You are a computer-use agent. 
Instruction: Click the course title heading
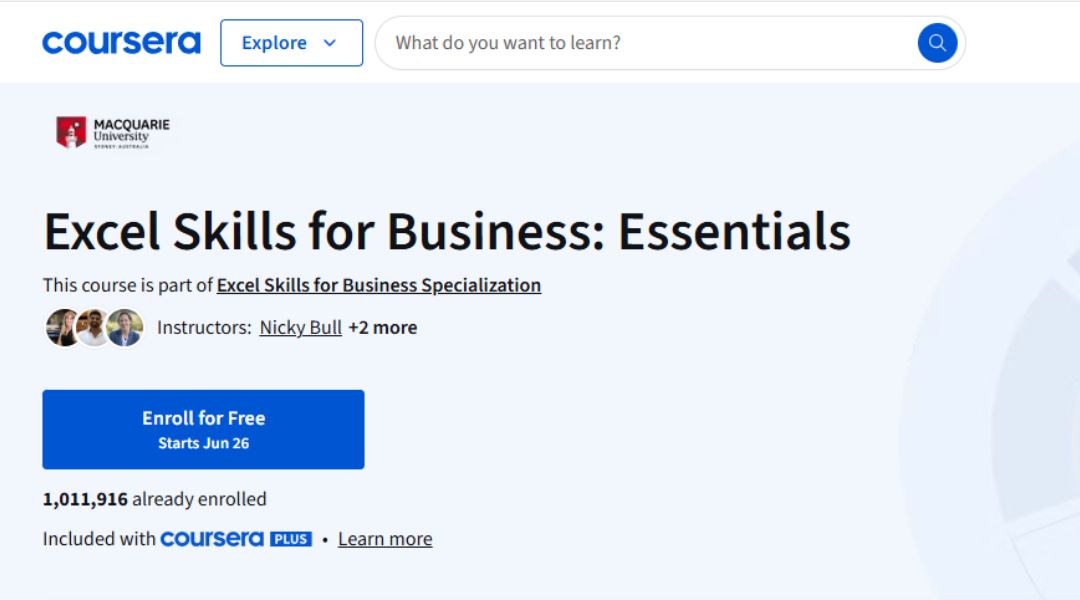pyautogui.click(x=447, y=231)
